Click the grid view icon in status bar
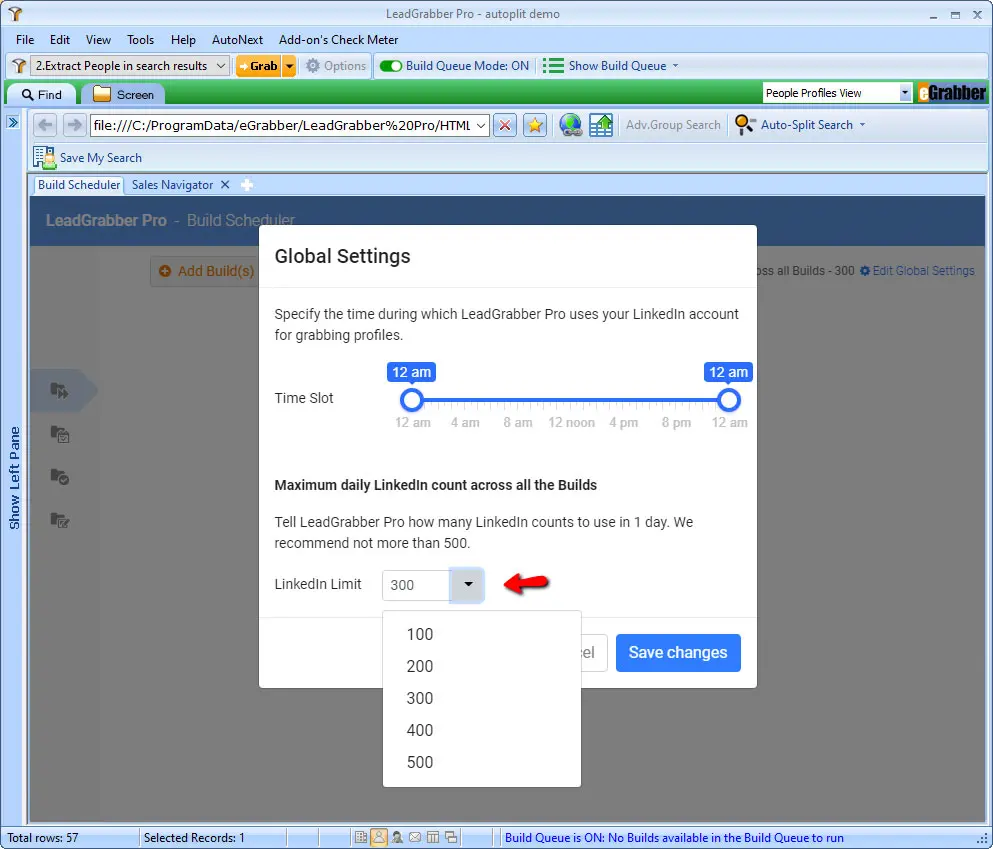The image size is (993, 849). point(361,838)
